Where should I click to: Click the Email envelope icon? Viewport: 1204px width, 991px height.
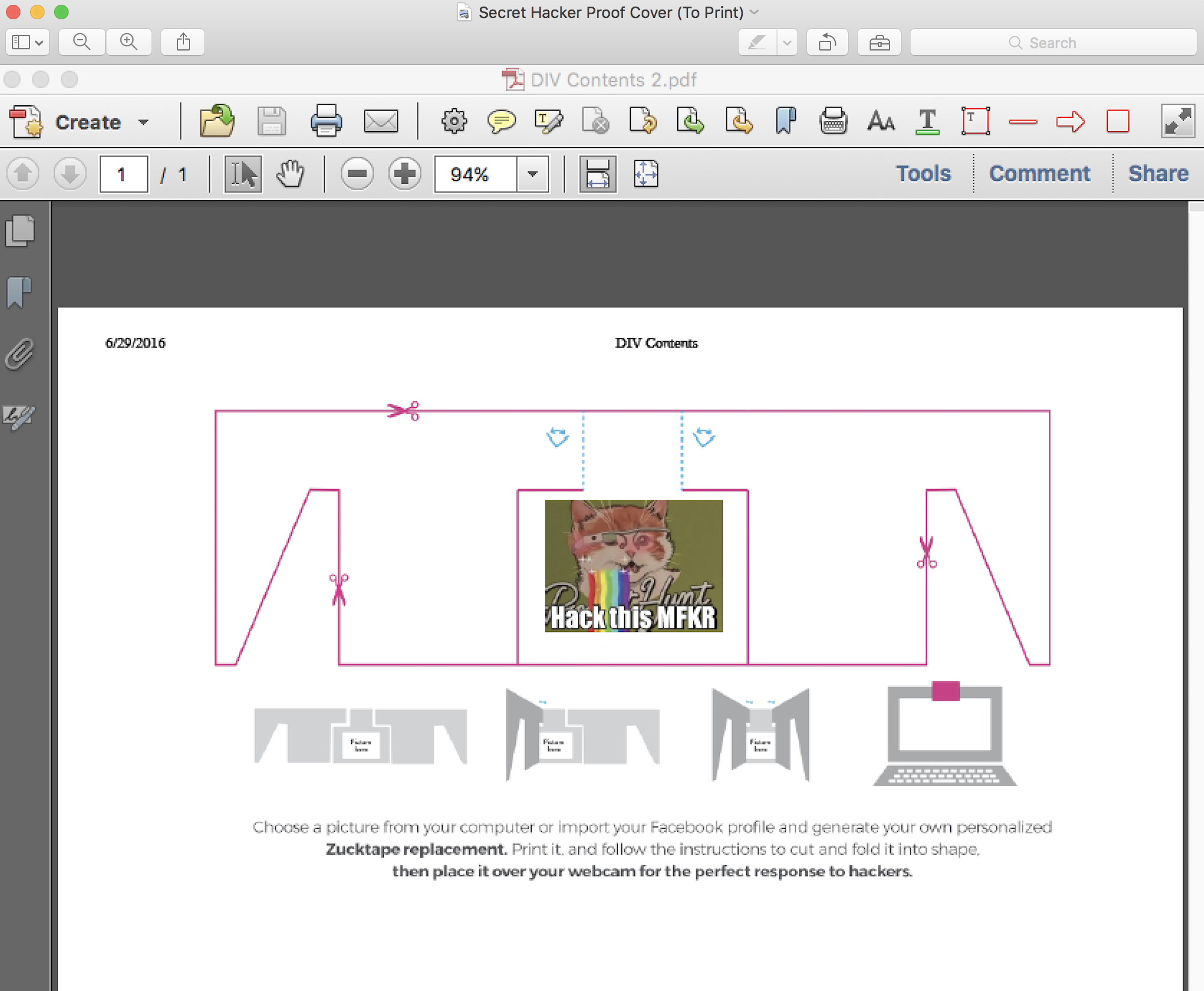point(381,121)
